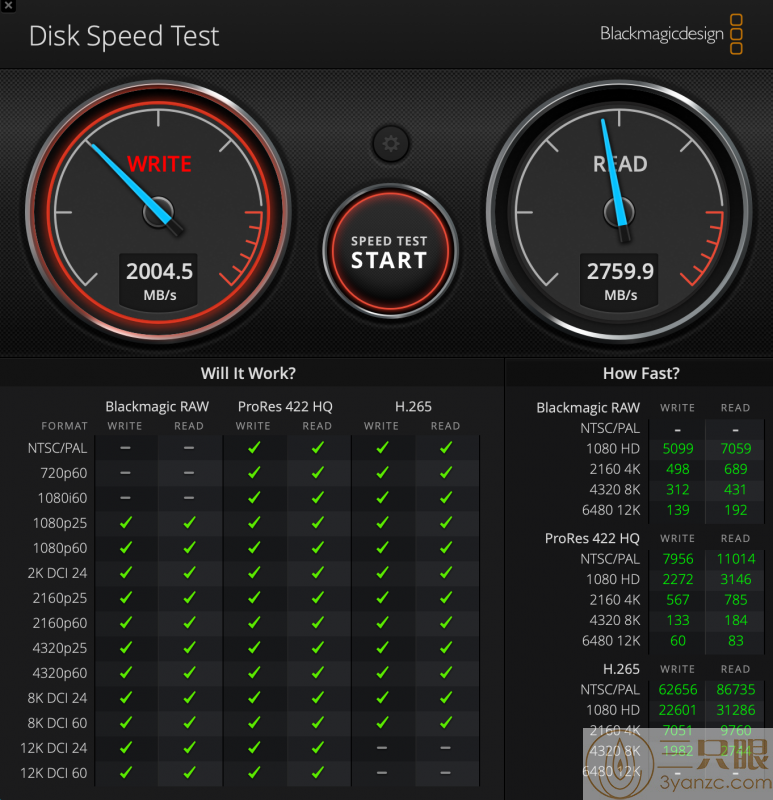Click the Will It Work? heading
This screenshot has width=773, height=800.
pyautogui.click(x=248, y=373)
